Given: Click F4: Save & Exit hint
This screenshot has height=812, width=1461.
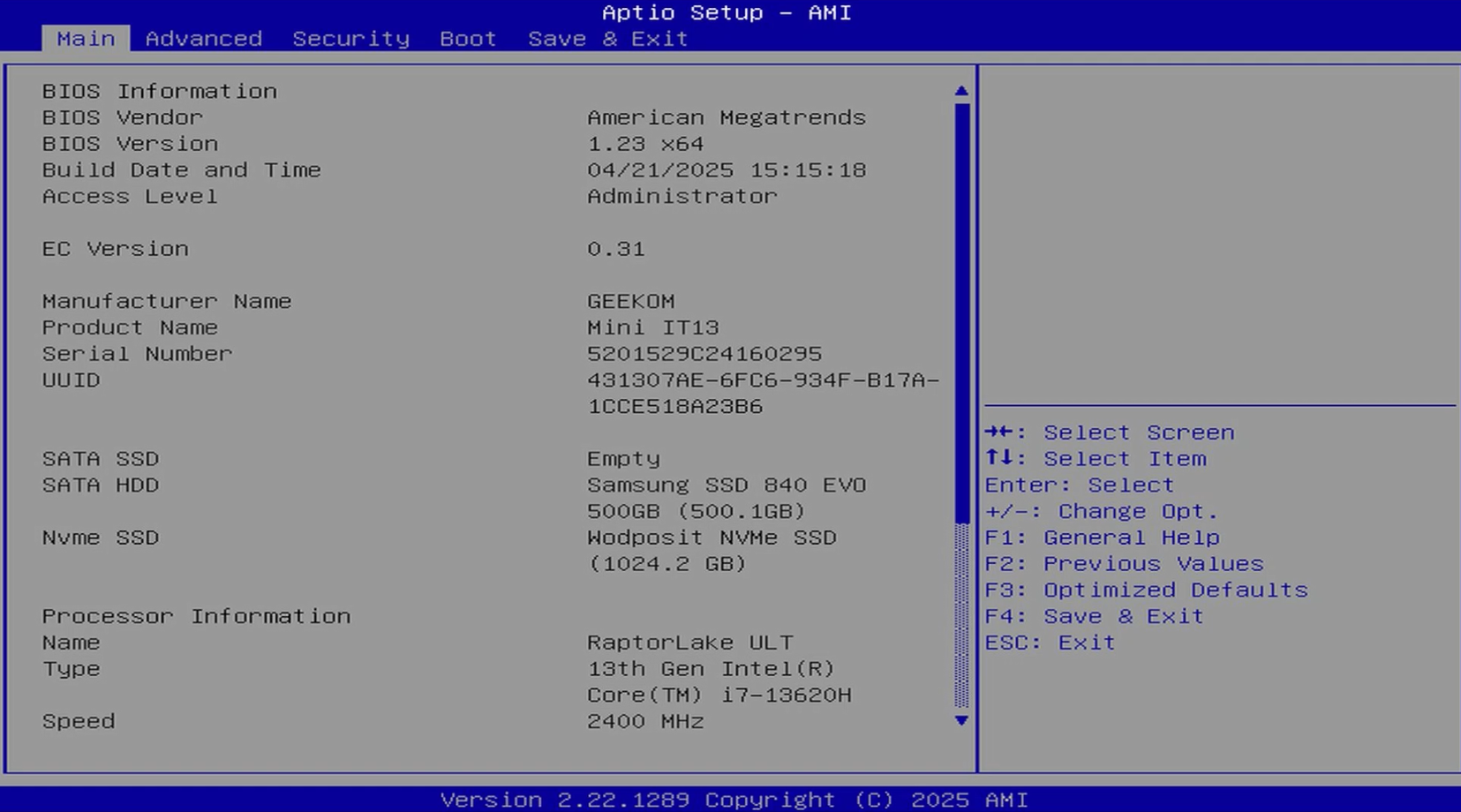Looking at the screenshot, I should click(x=1093, y=616).
